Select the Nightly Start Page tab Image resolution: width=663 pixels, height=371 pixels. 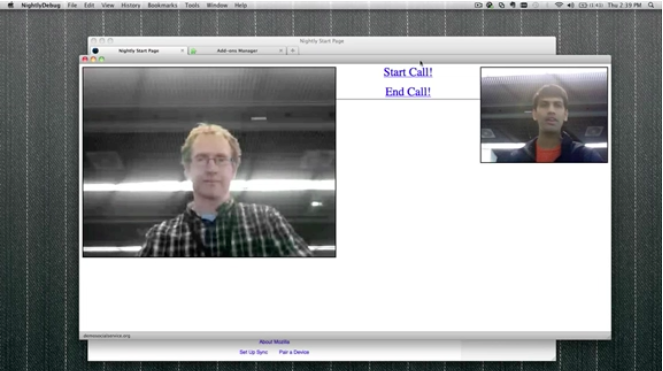click(138, 50)
